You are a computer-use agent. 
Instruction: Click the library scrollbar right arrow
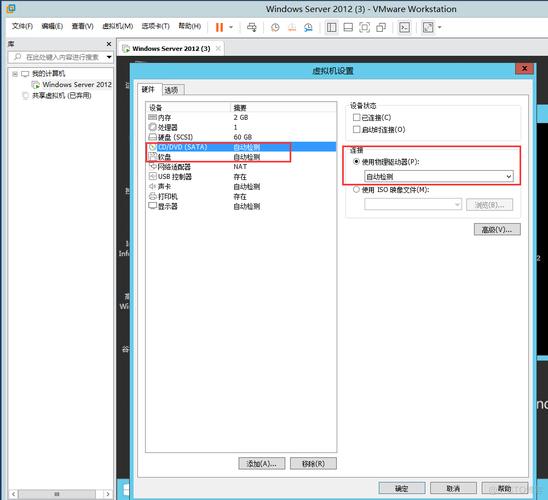pos(108,494)
